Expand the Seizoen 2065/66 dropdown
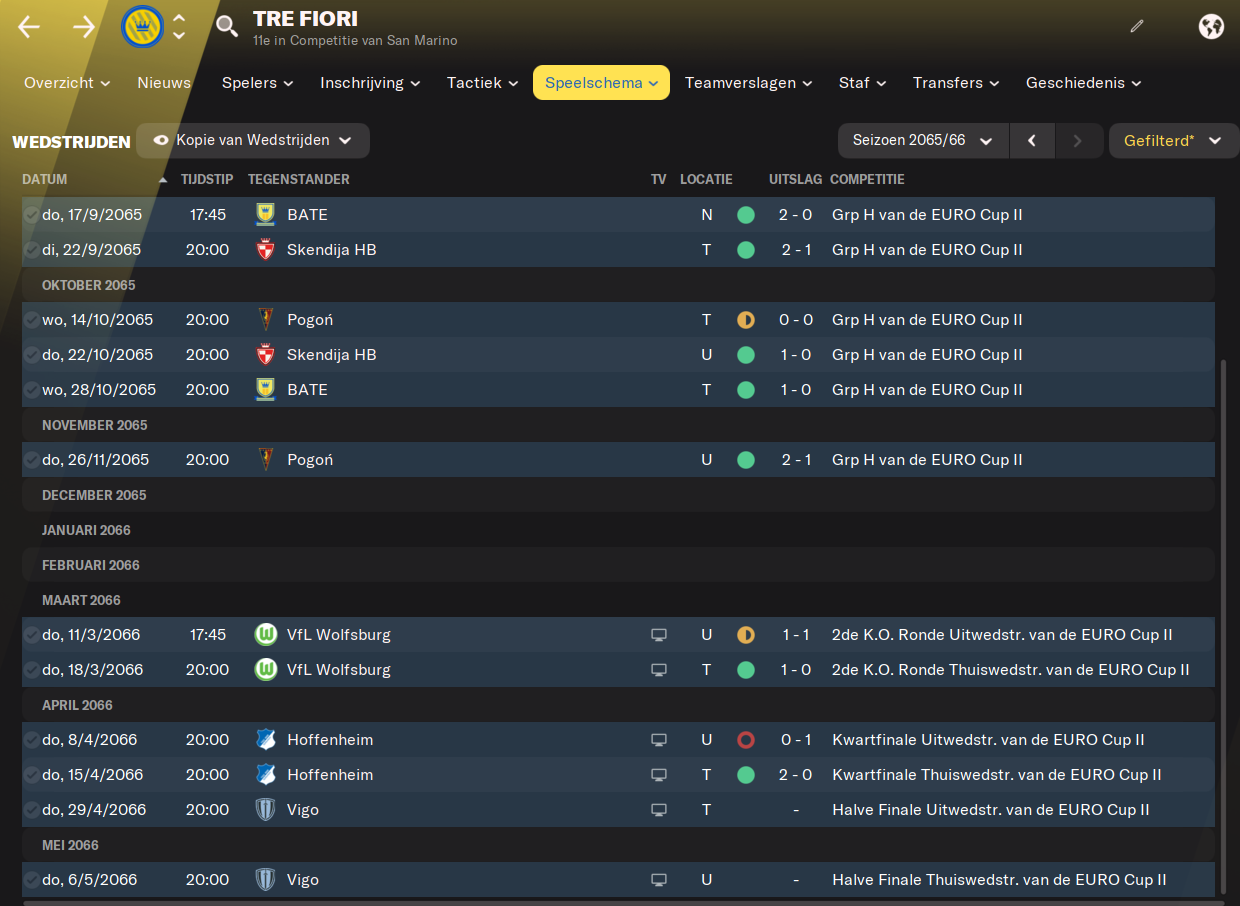The height and width of the screenshot is (906, 1240). pyautogui.click(x=923, y=141)
